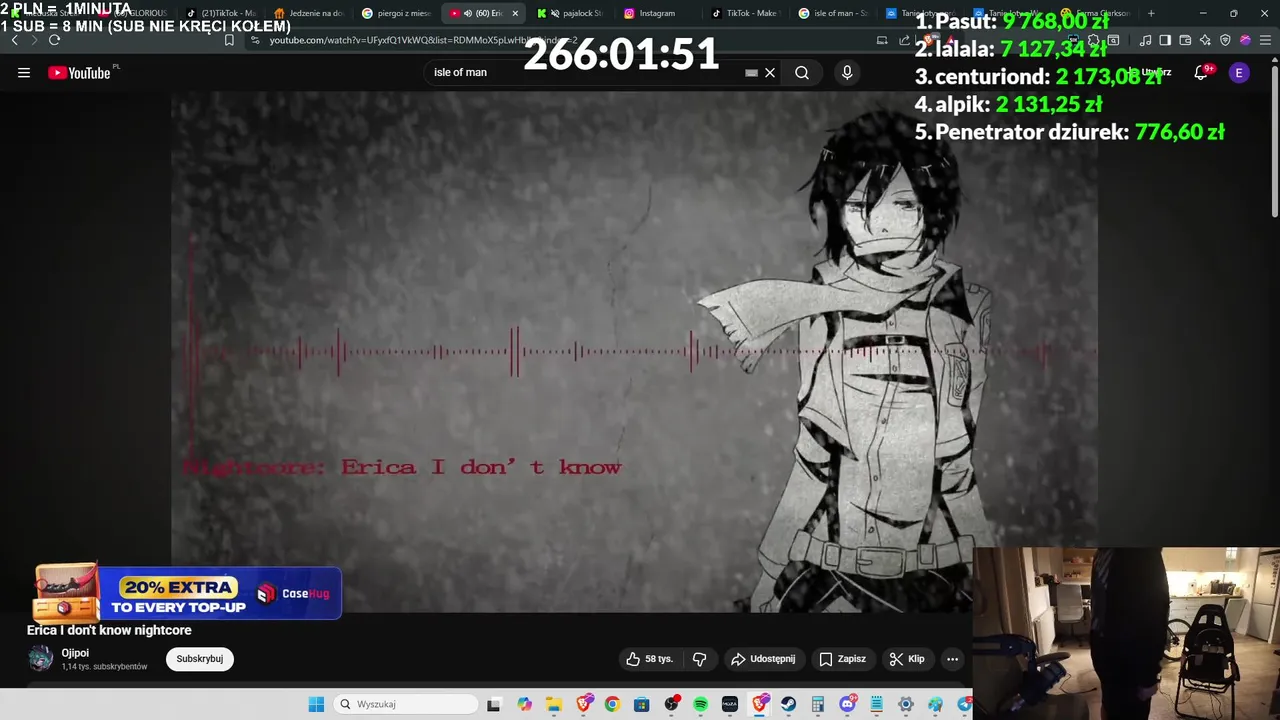
Task: Switch to 'isle of man' Google tab
Action: click(833, 13)
